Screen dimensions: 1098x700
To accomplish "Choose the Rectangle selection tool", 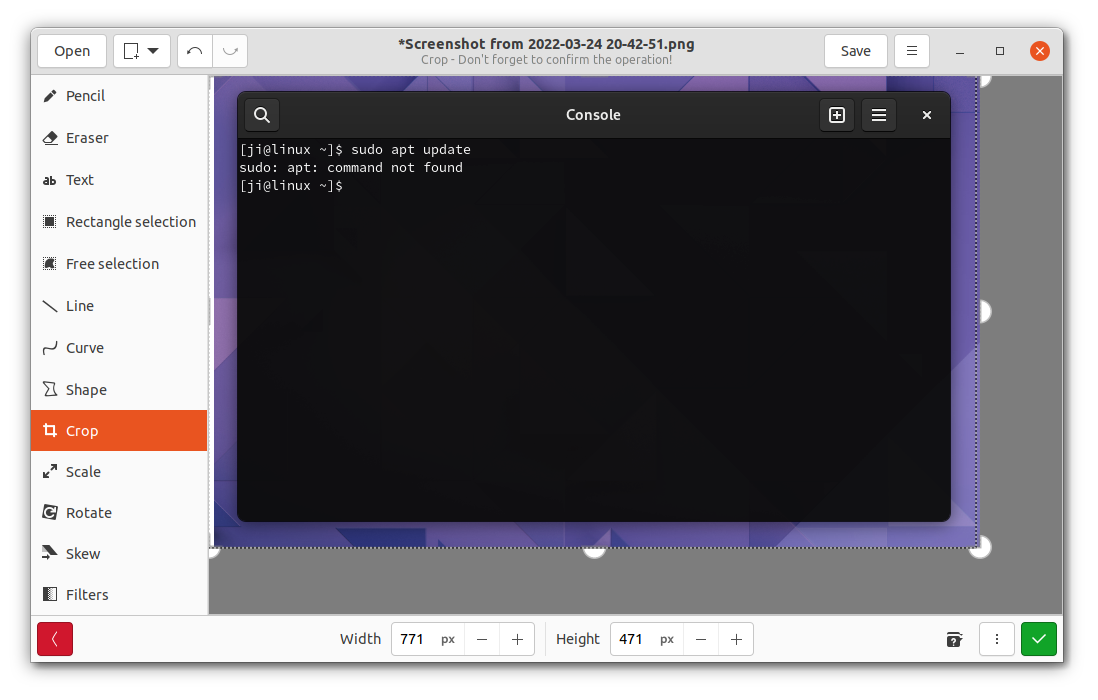I will (x=131, y=221).
